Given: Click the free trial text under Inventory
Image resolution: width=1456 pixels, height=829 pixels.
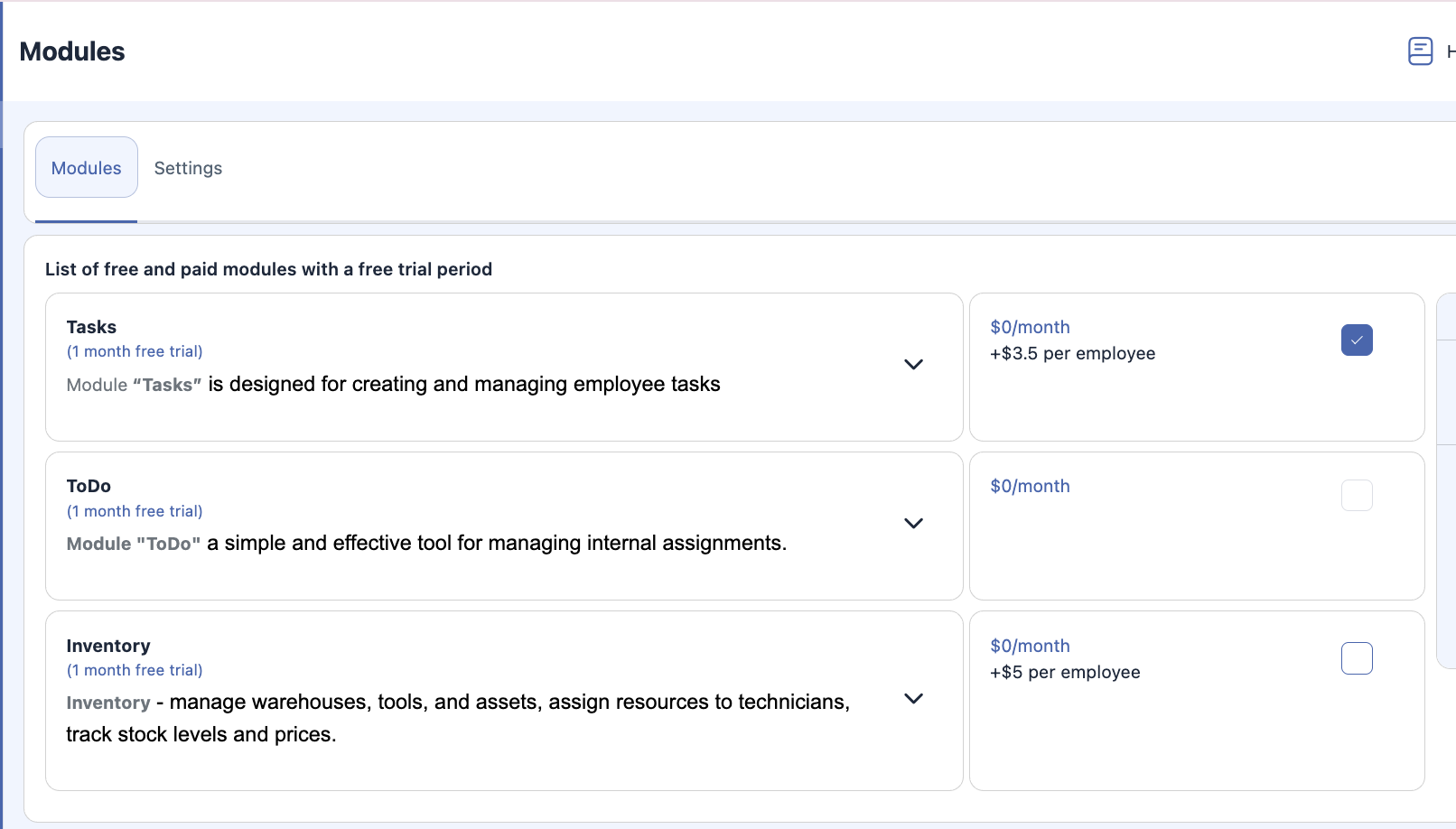Looking at the screenshot, I should (135, 670).
